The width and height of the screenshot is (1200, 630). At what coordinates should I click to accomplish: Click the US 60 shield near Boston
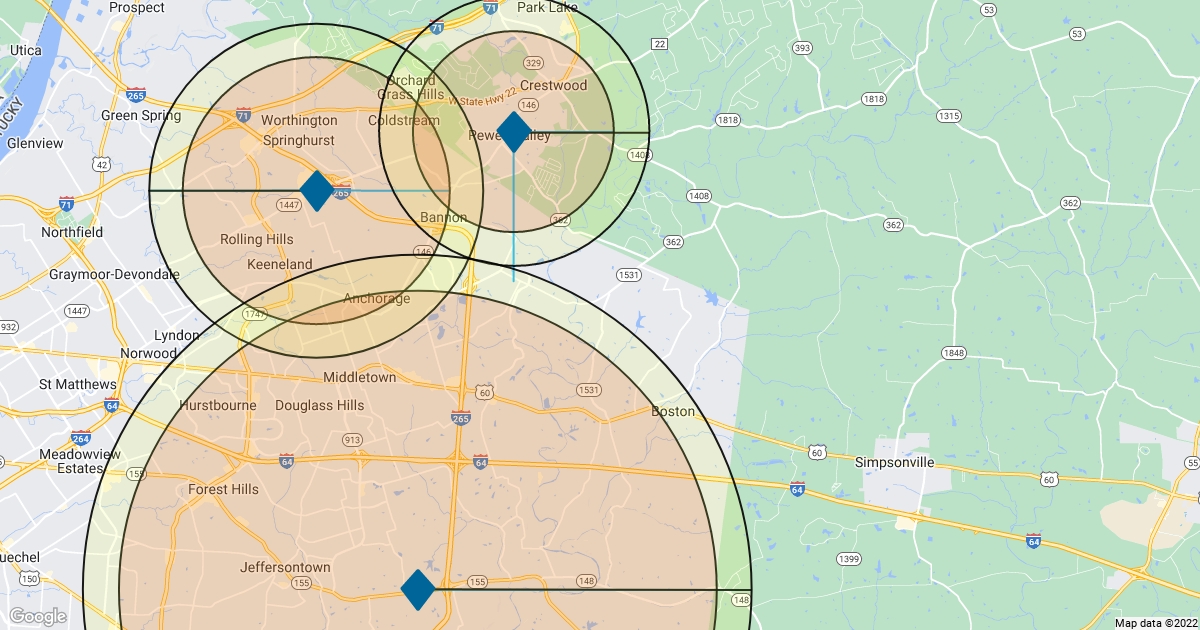coord(817,453)
